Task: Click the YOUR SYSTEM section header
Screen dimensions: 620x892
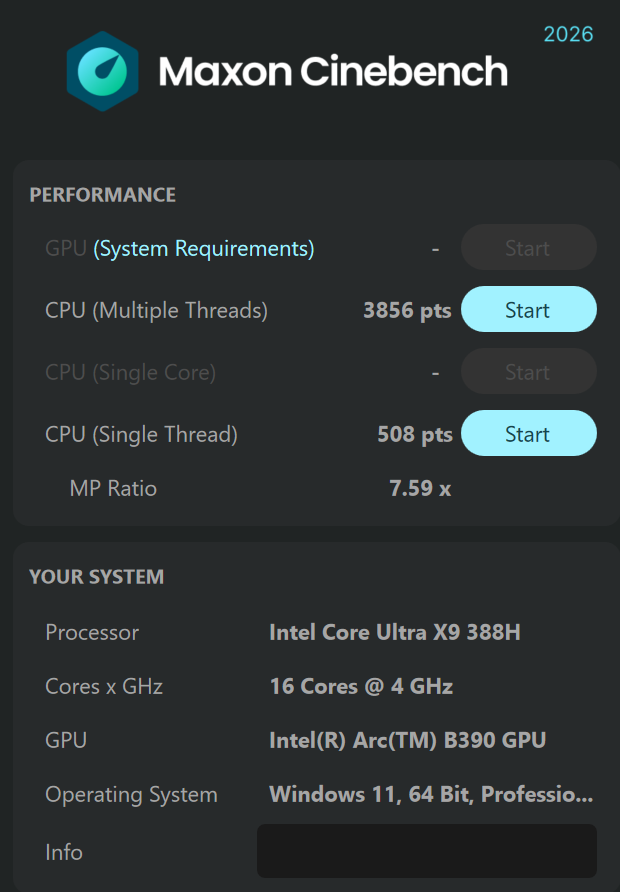Action: pos(98,577)
